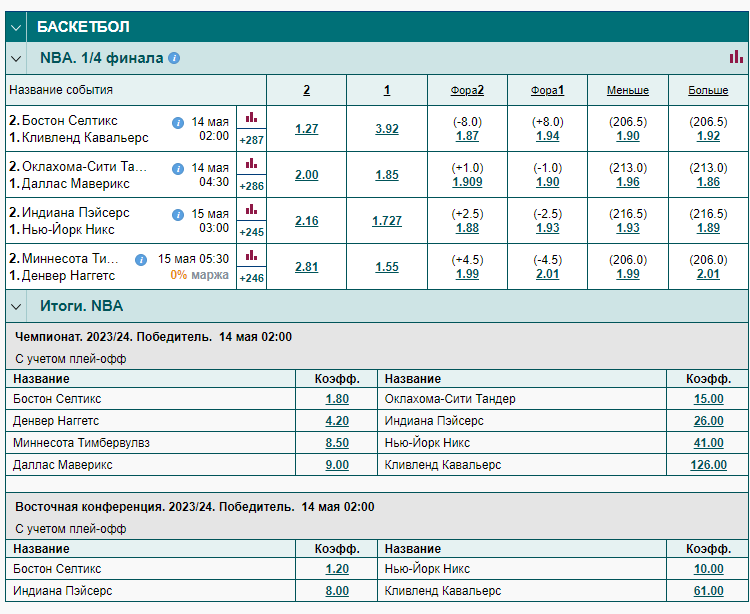Open statistics icon in NBA 1/4 финала header
The image size is (750, 614).
(736, 57)
